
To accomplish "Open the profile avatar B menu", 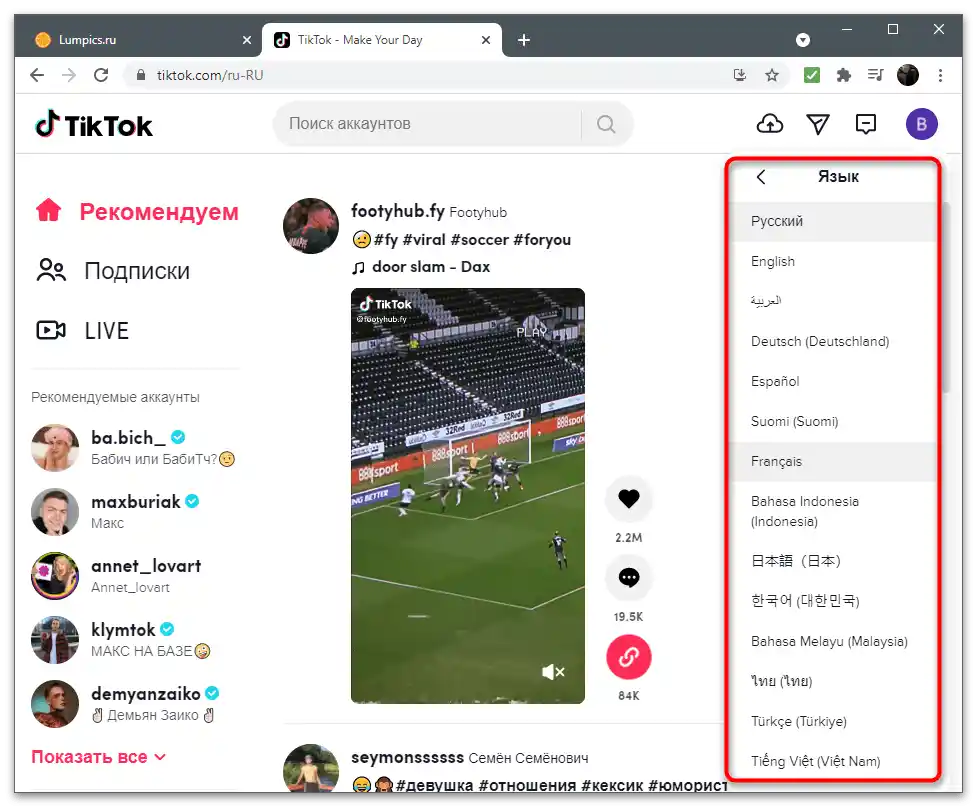I will click(x=921, y=124).
